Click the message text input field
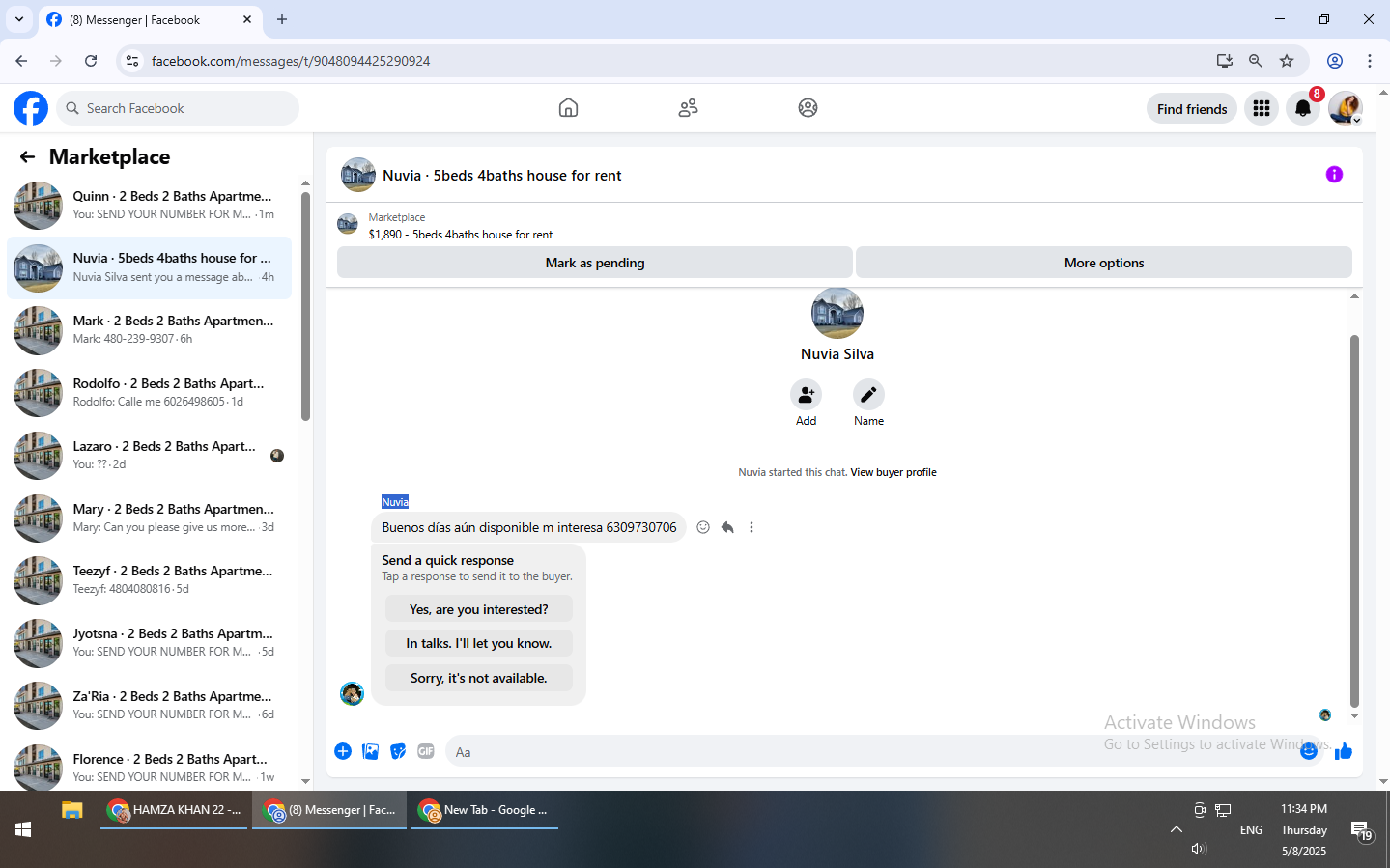This screenshot has width=1390, height=868. (869, 751)
